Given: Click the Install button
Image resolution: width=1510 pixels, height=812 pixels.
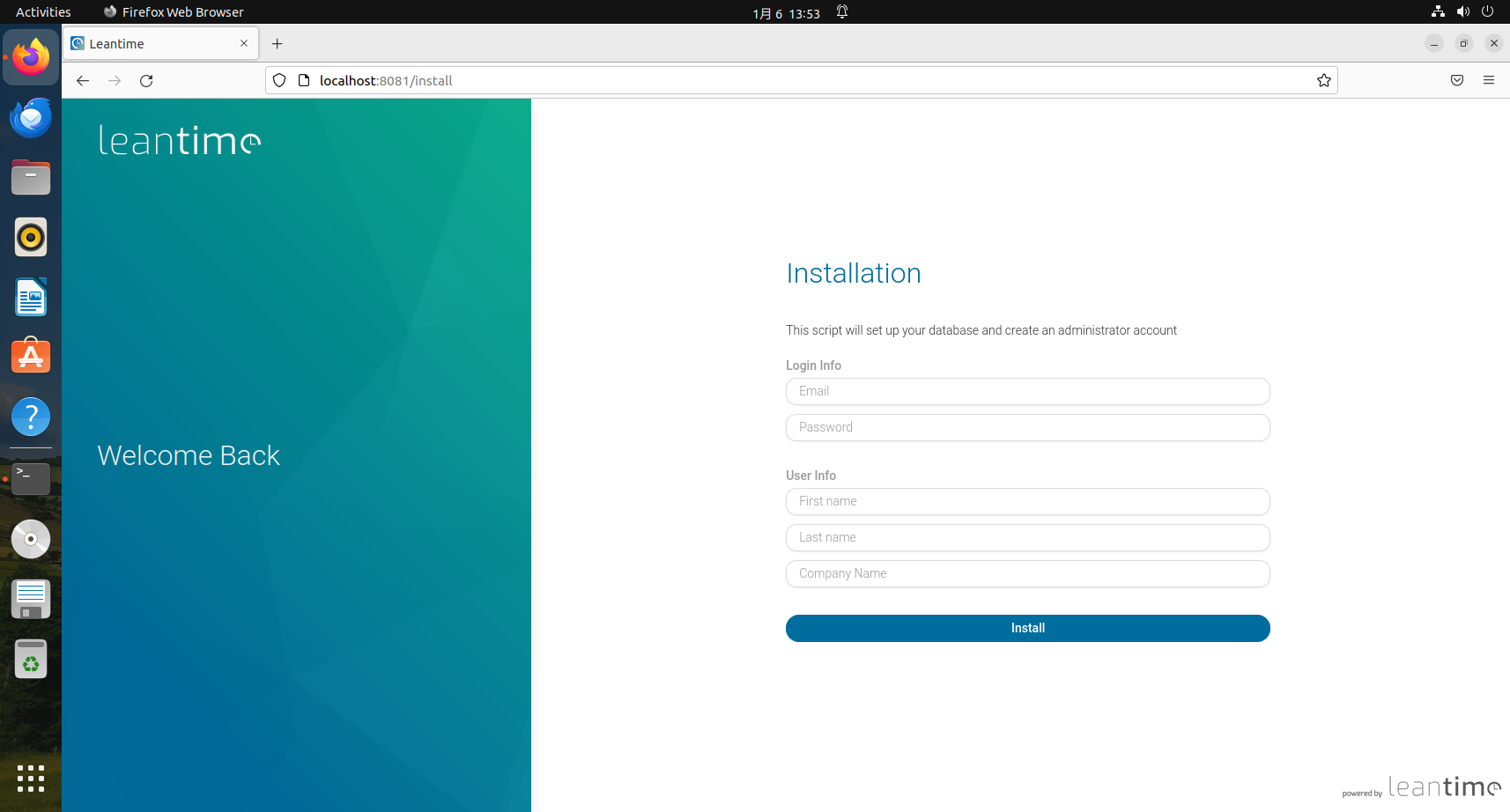Looking at the screenshot, I should 1027,628.
